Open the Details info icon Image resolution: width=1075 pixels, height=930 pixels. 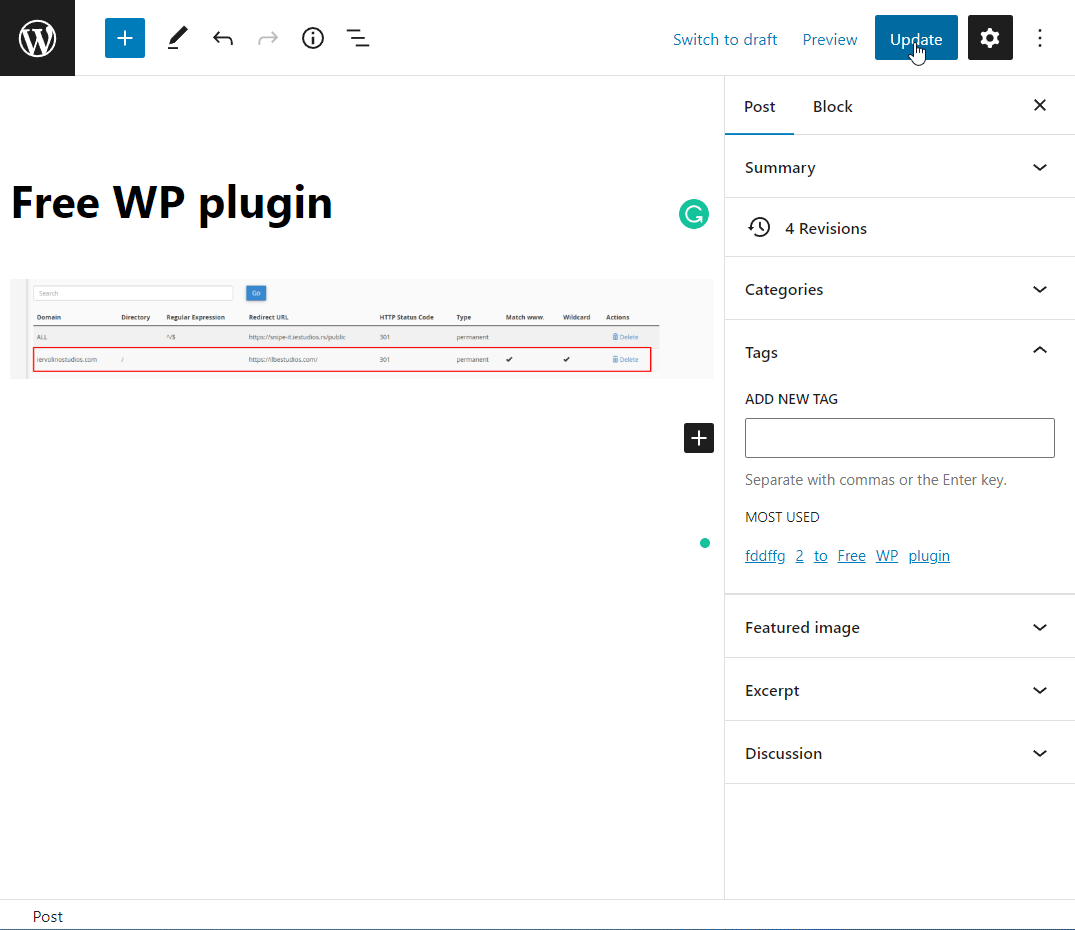click(313, 38)
